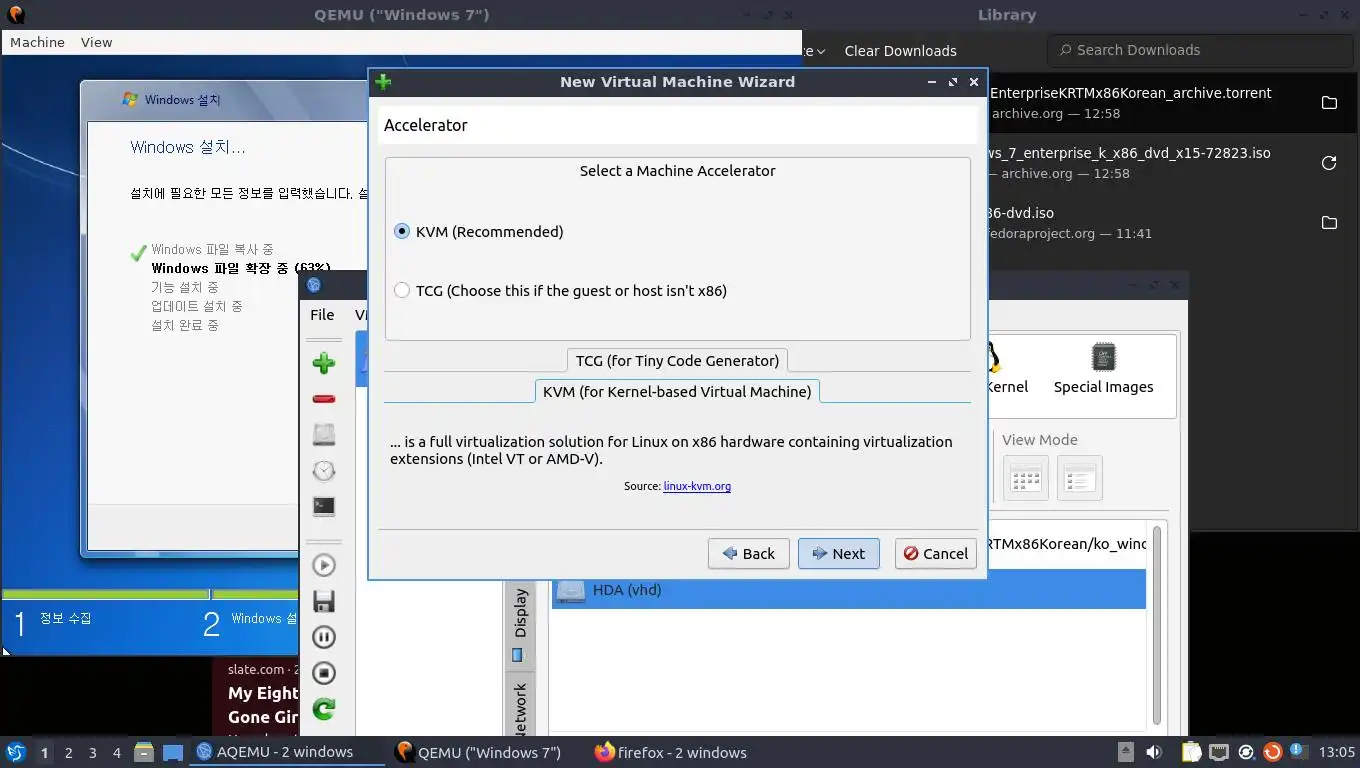Open the File menu in AQEMU
The image size is (1360, 768).
coord(322,314)
